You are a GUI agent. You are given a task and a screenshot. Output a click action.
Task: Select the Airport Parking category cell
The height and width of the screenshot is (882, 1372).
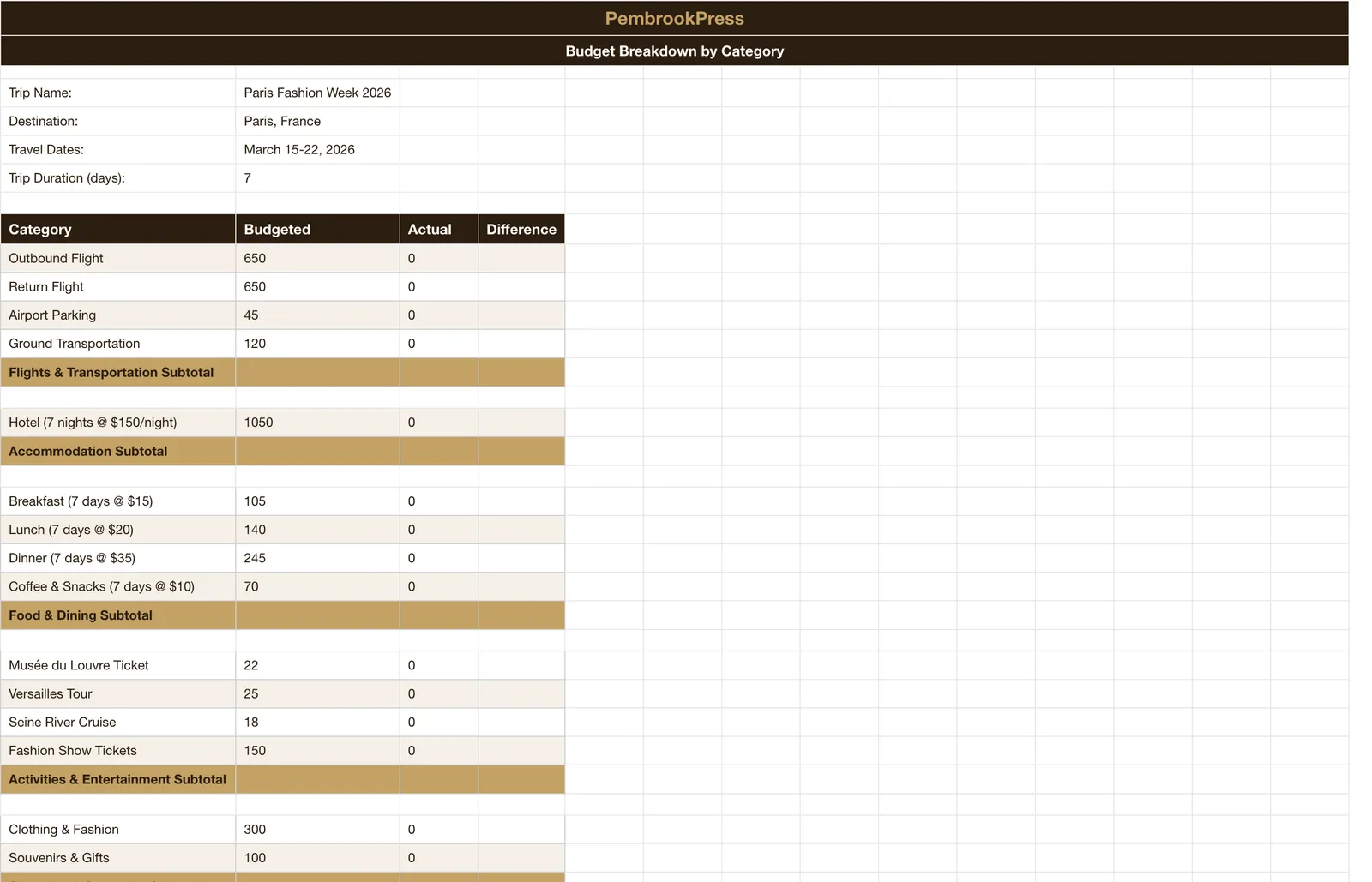pyautogui.click(x=118, y=315)
